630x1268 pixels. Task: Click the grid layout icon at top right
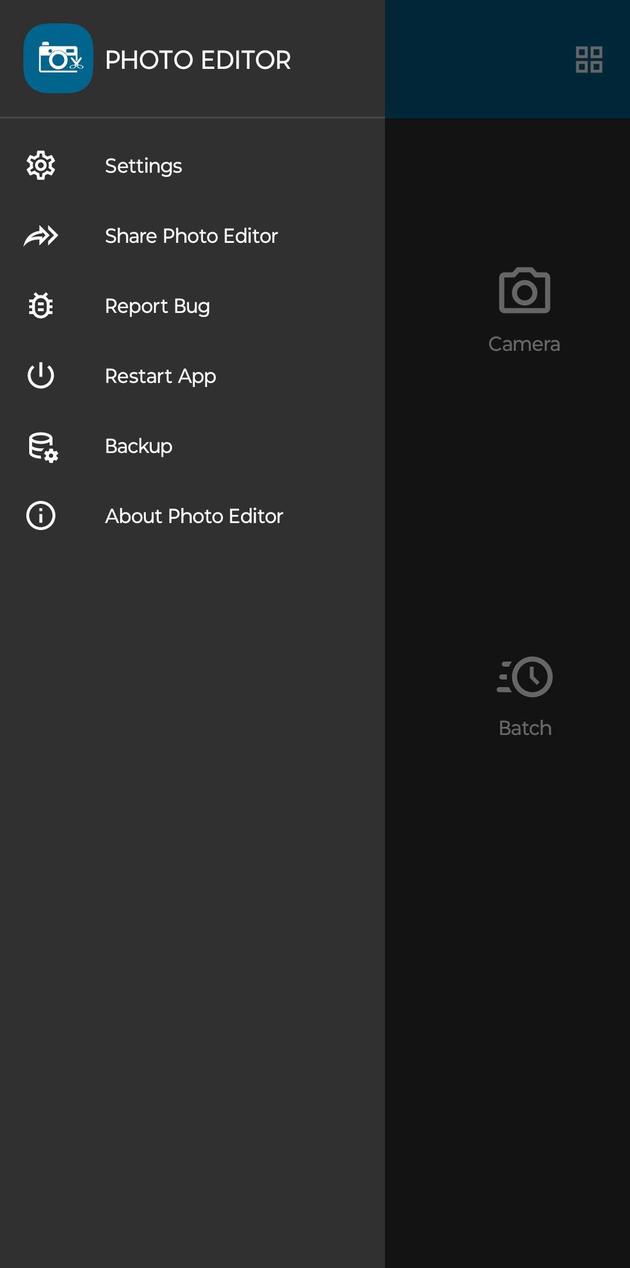[589, 59]
